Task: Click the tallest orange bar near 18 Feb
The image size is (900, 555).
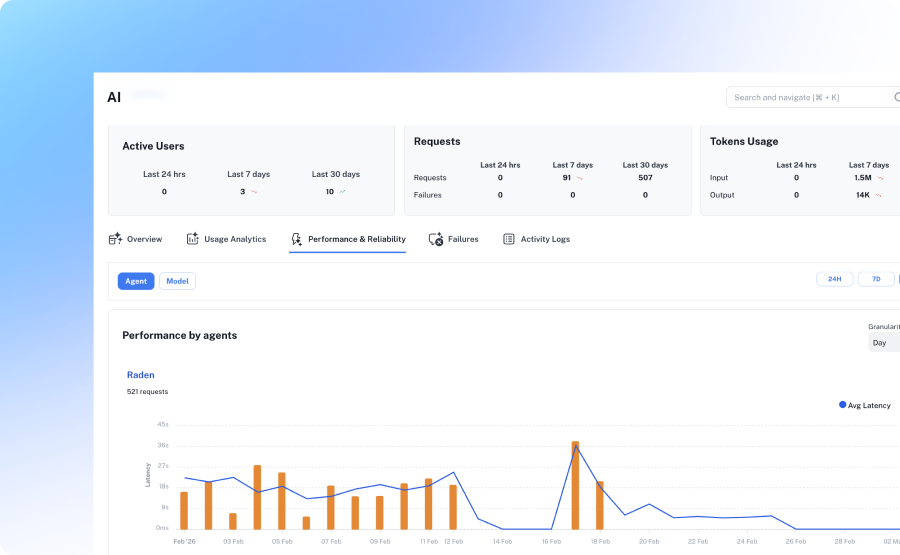Action: click(575, 485)
